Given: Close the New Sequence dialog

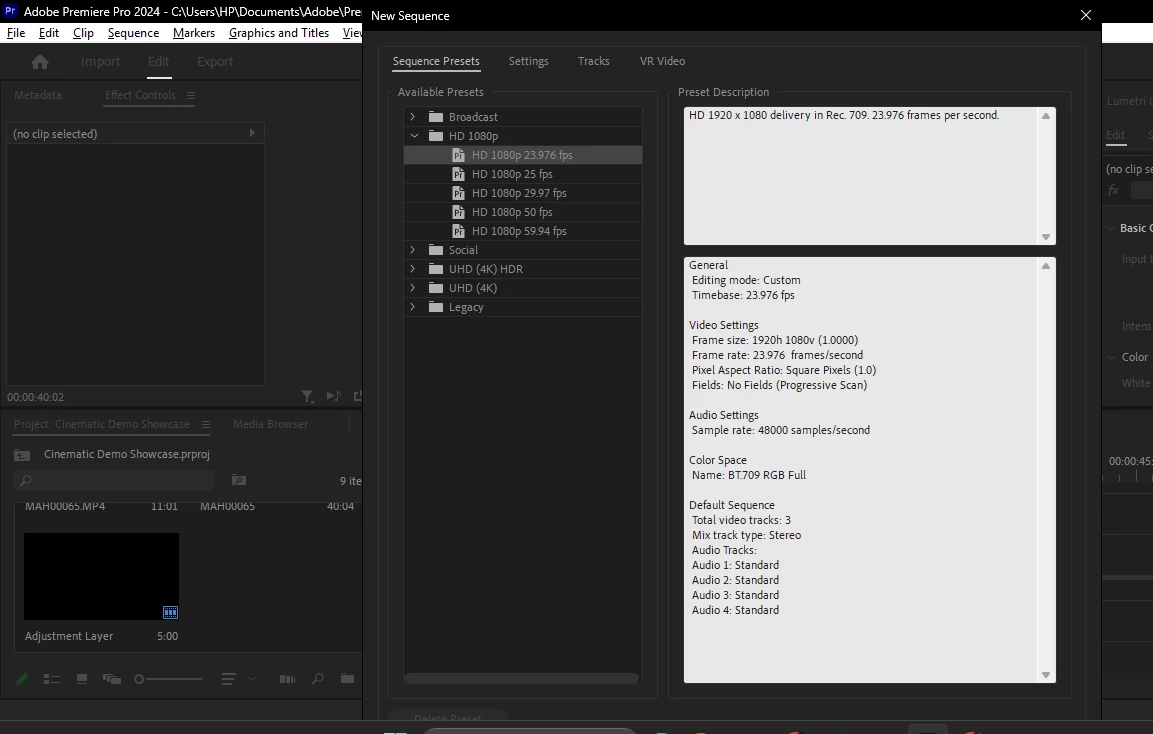Looking at the screenshot, I should [x=1085, y=15].
